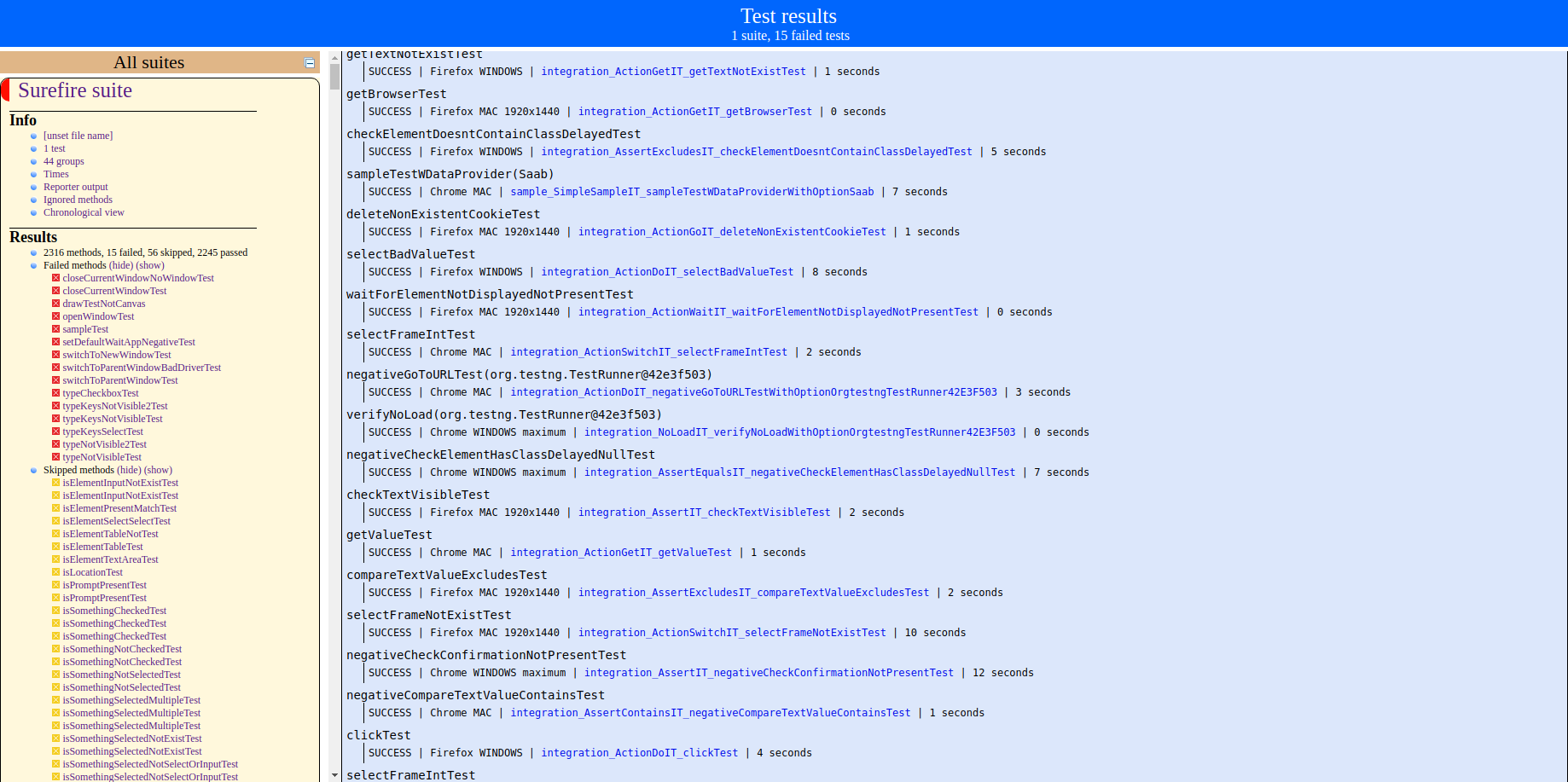The width and height of the screenshot is (1568, 782).
Task: Hide the Skipped methods list
Action: click(x=129, y=470)
